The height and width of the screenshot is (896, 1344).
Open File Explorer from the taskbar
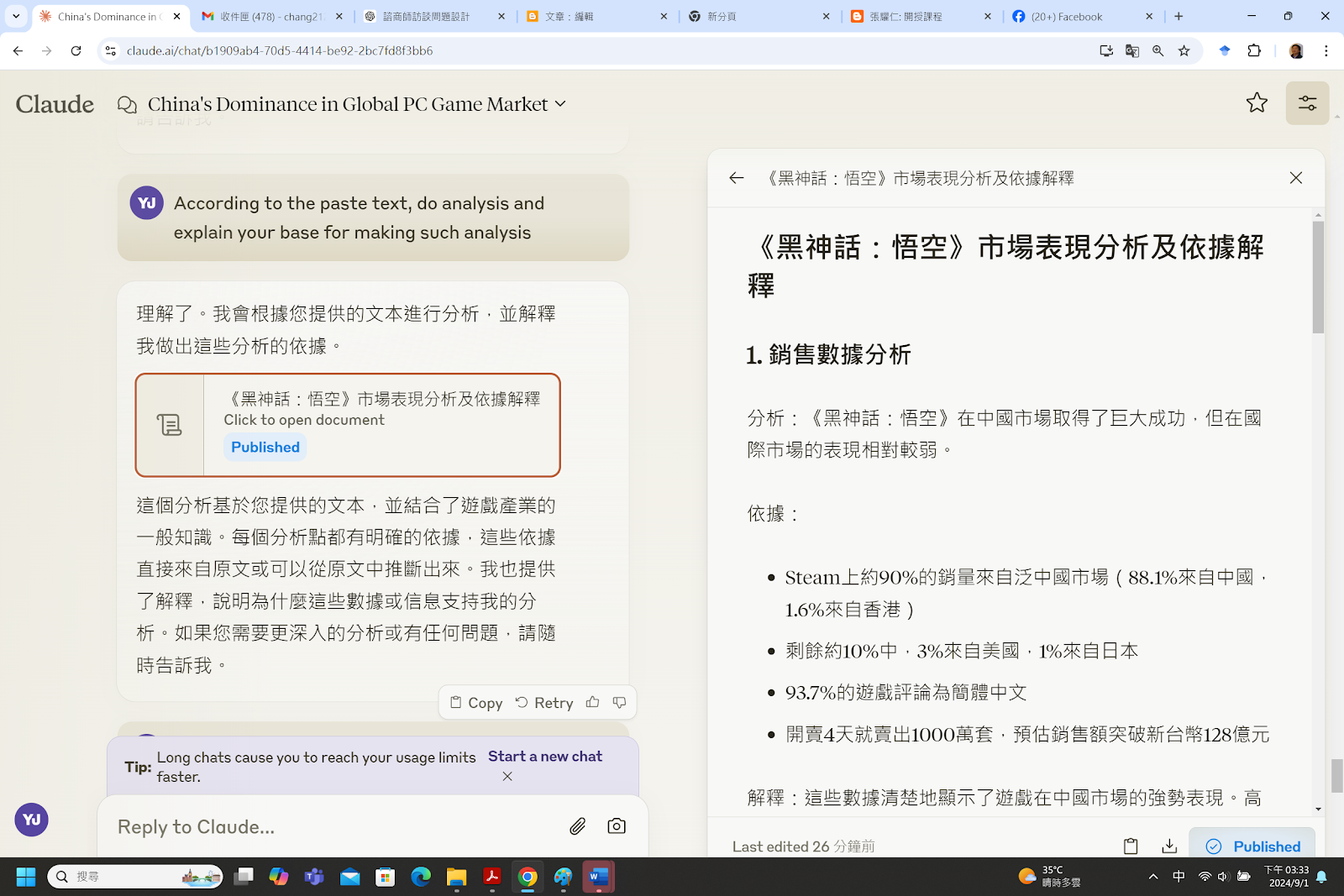click(456, 877)
